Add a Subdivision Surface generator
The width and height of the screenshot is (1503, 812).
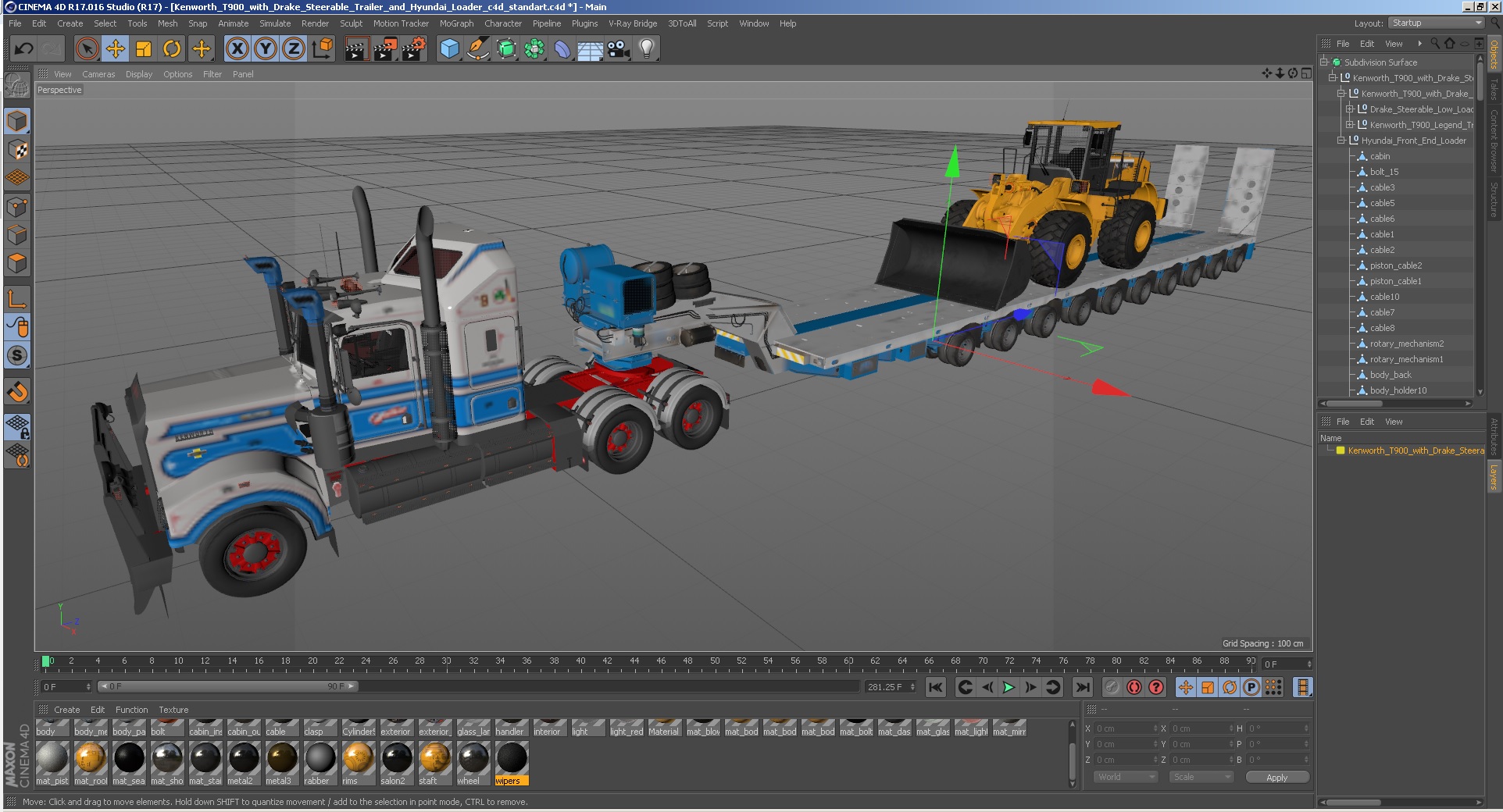pos(506,49)
